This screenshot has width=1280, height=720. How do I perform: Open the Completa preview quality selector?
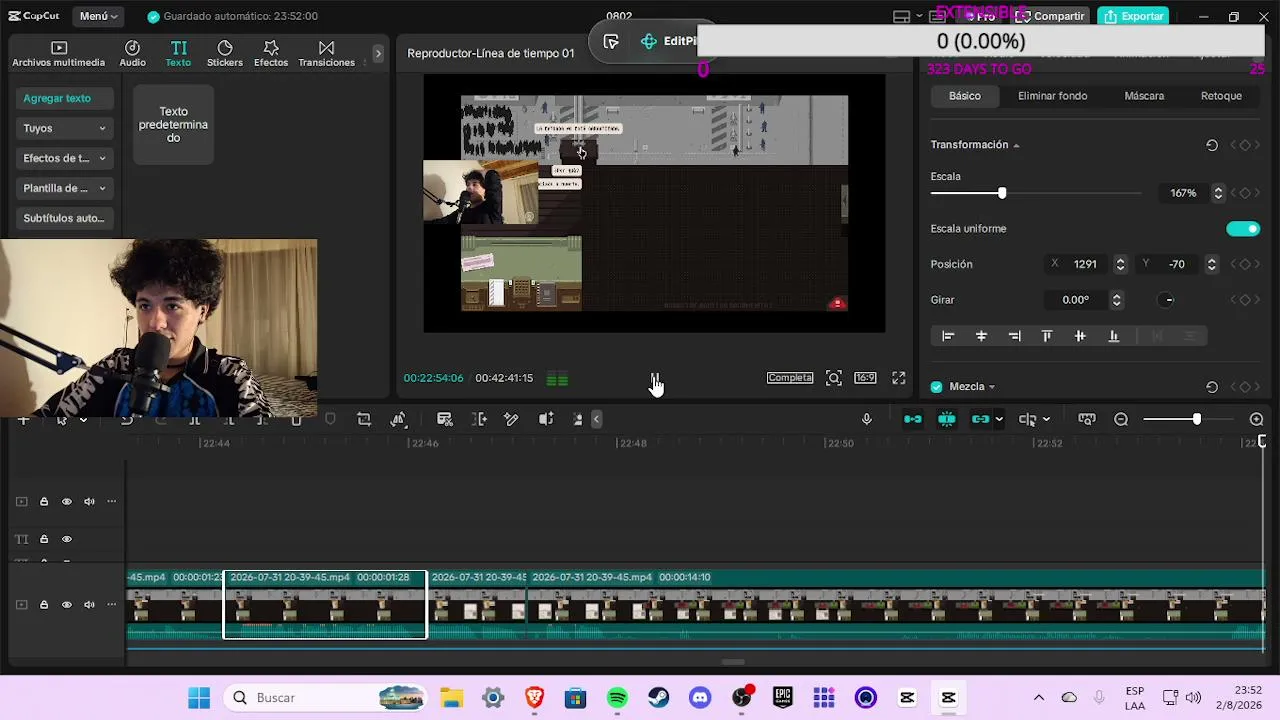point(790,378)
